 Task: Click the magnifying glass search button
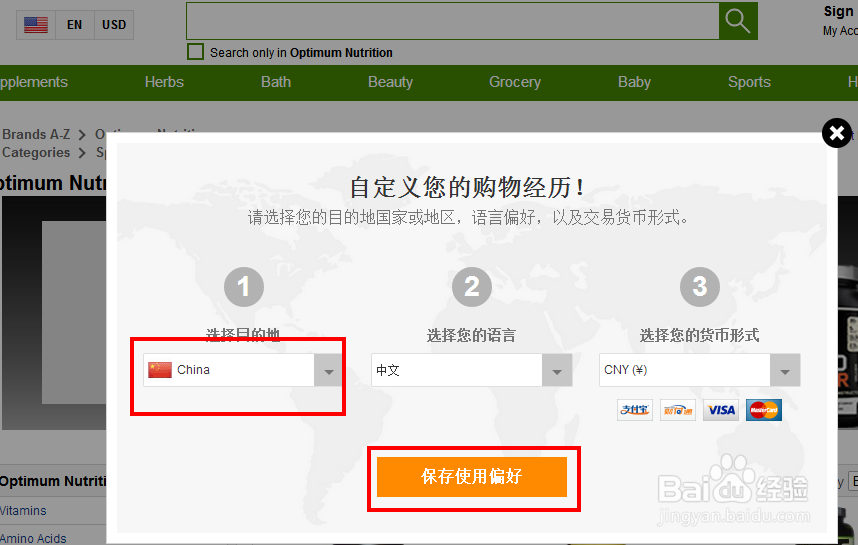738,21
